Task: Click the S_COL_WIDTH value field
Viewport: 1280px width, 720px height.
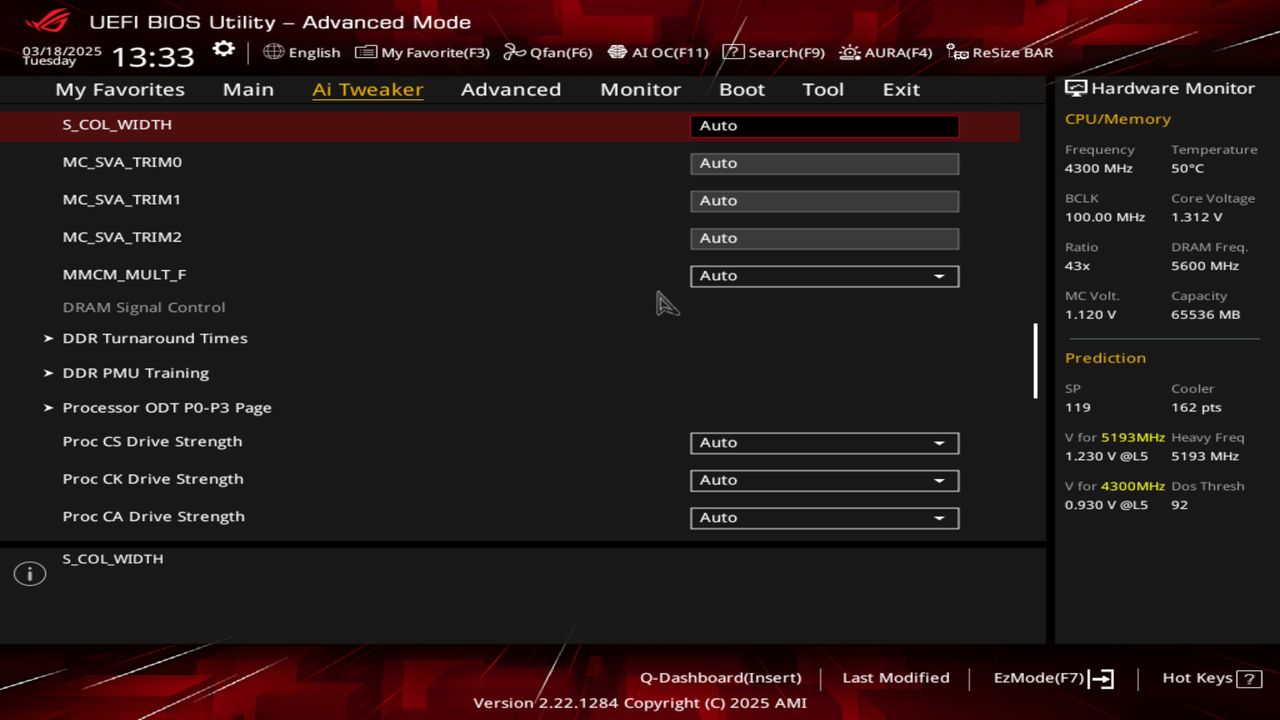Action: pos(825,126)
